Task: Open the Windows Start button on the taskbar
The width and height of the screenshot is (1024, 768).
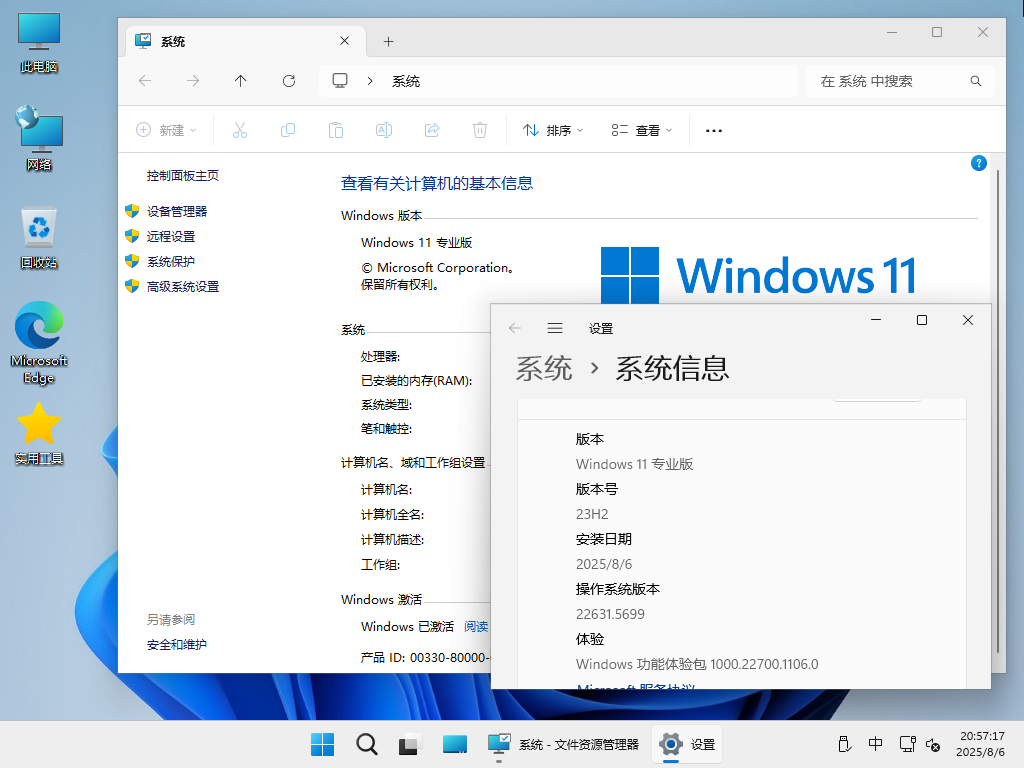Action: 323,744
